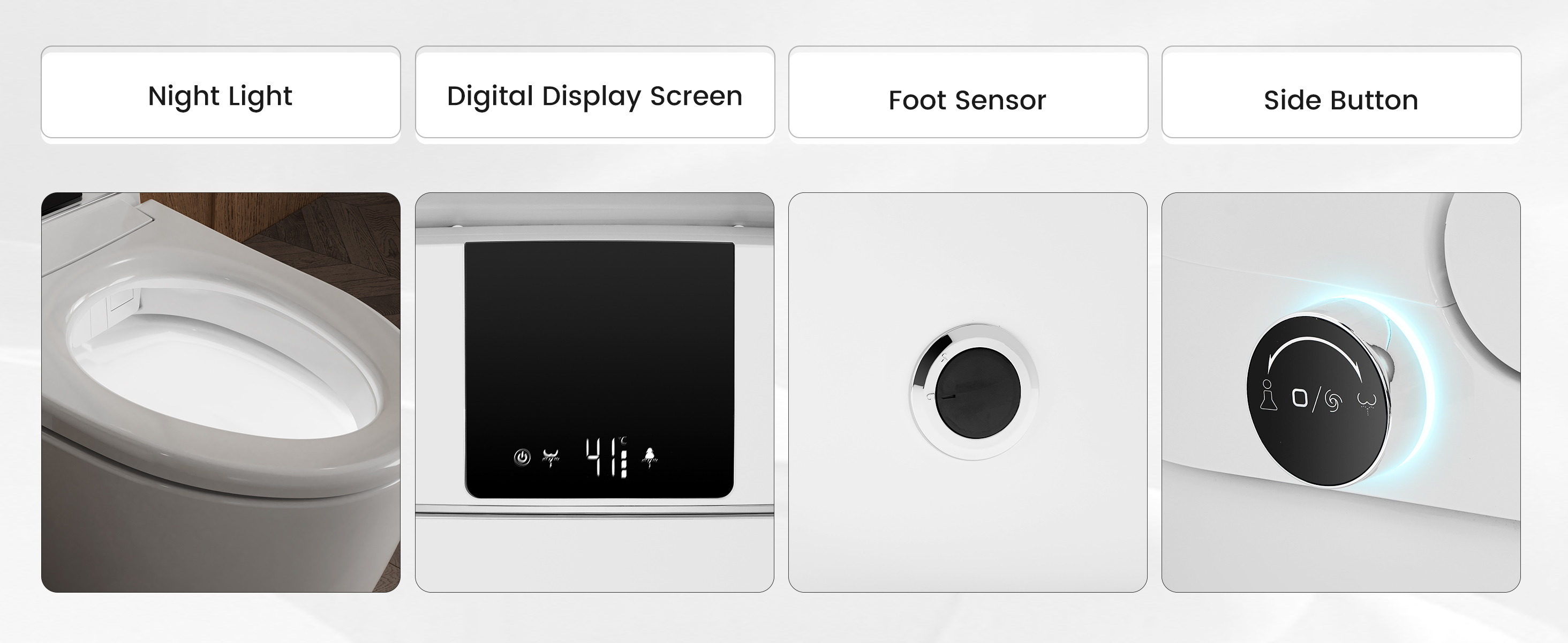The width and height of the screenshot is (1568, 643).
Task: Tap the rear wash icon beside power
Action: 551,458
